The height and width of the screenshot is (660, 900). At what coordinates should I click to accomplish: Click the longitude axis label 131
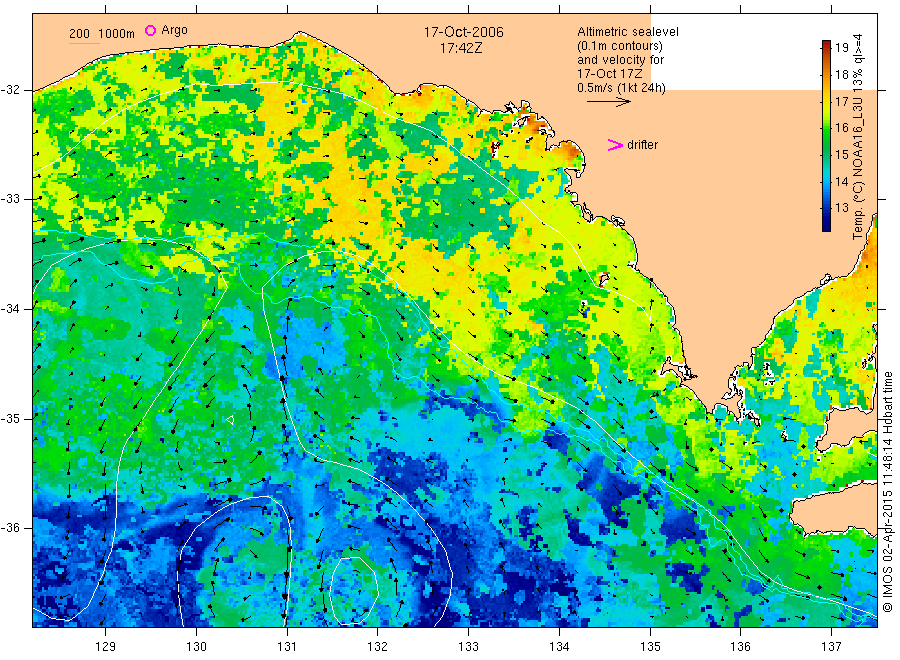coord(287,647)
